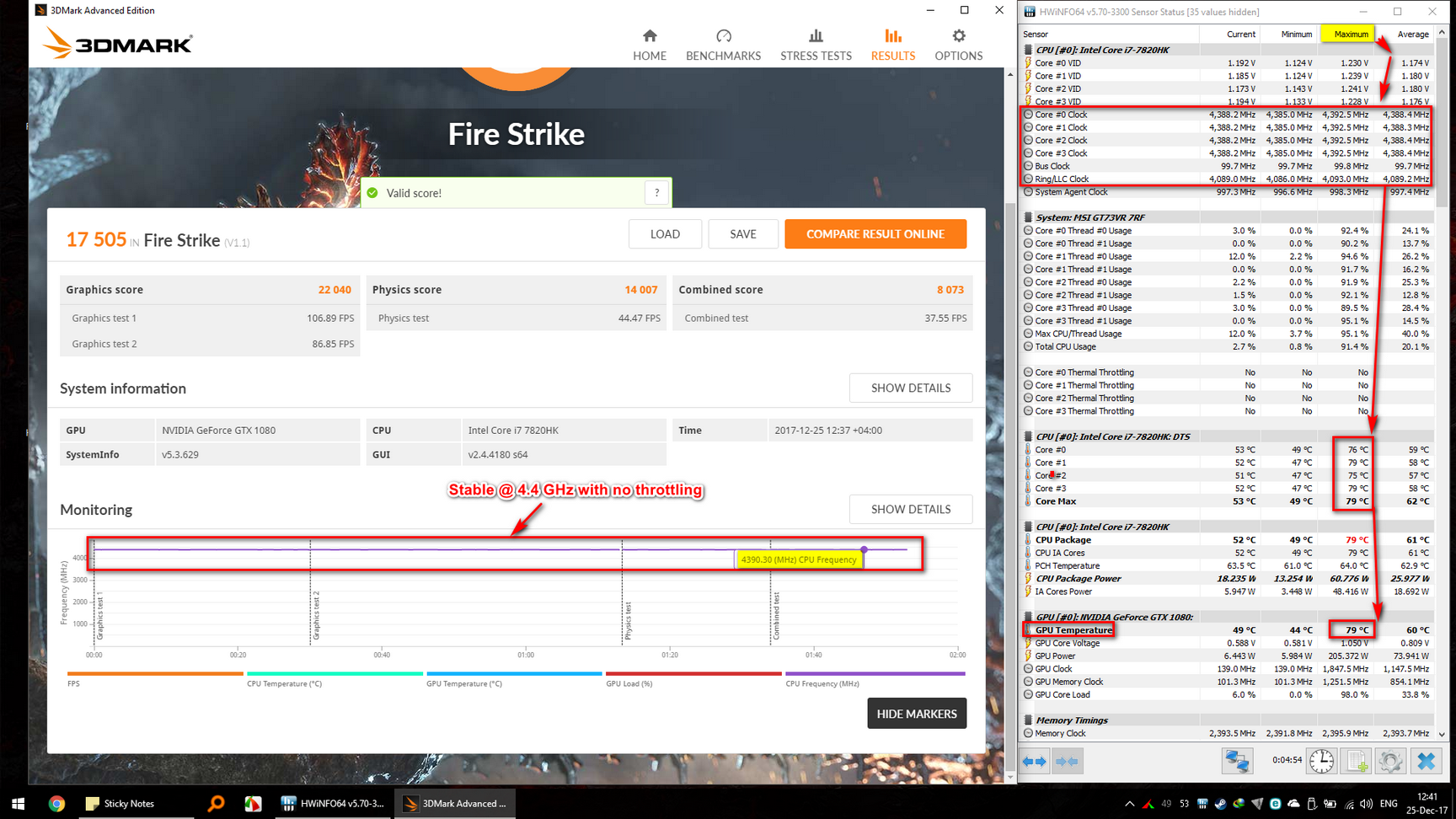
Task: Select the GPU Core Voltage row
Action: click(1228, 643)
